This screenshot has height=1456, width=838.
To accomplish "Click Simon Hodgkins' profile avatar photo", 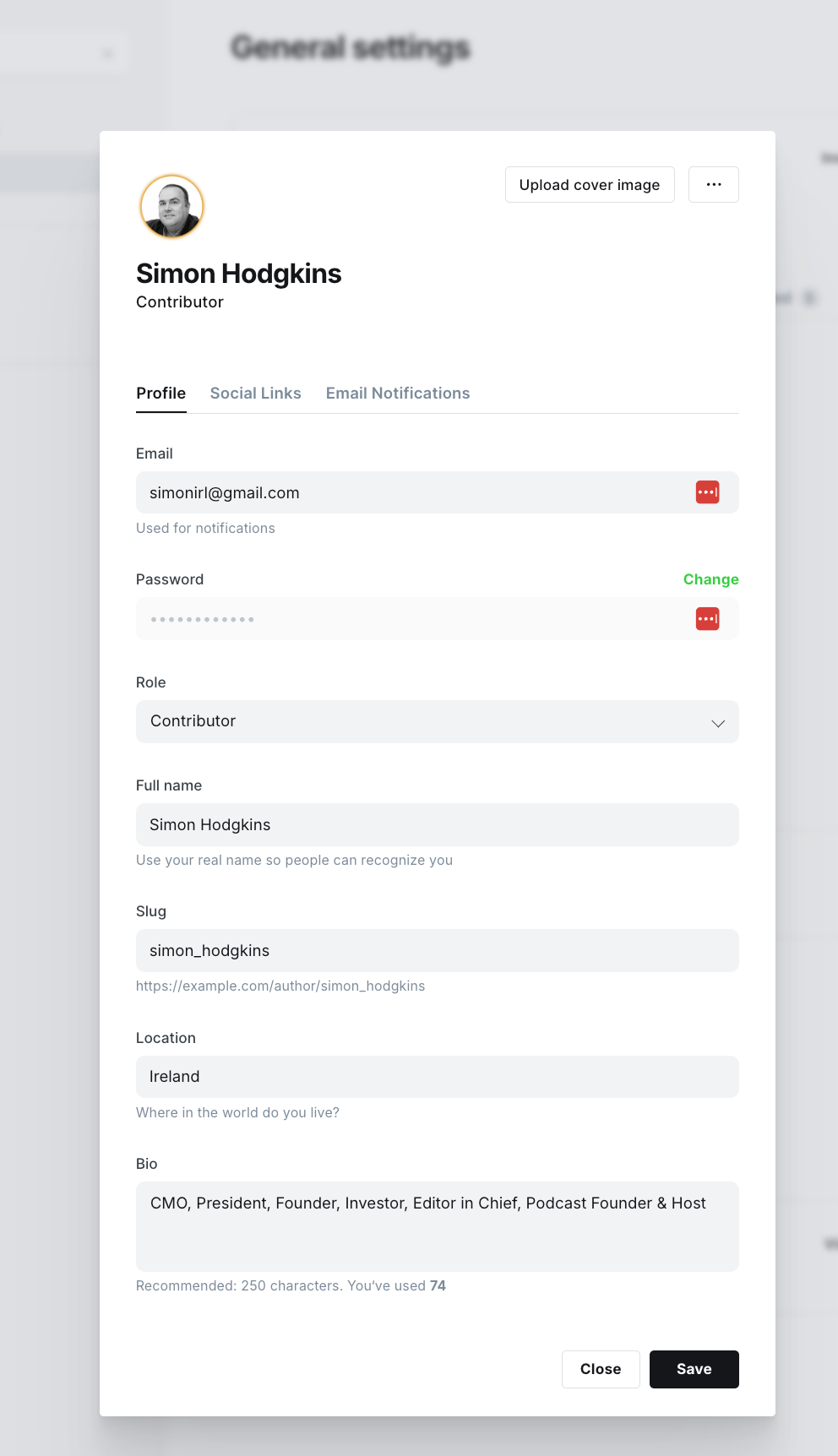I will 171,207.
